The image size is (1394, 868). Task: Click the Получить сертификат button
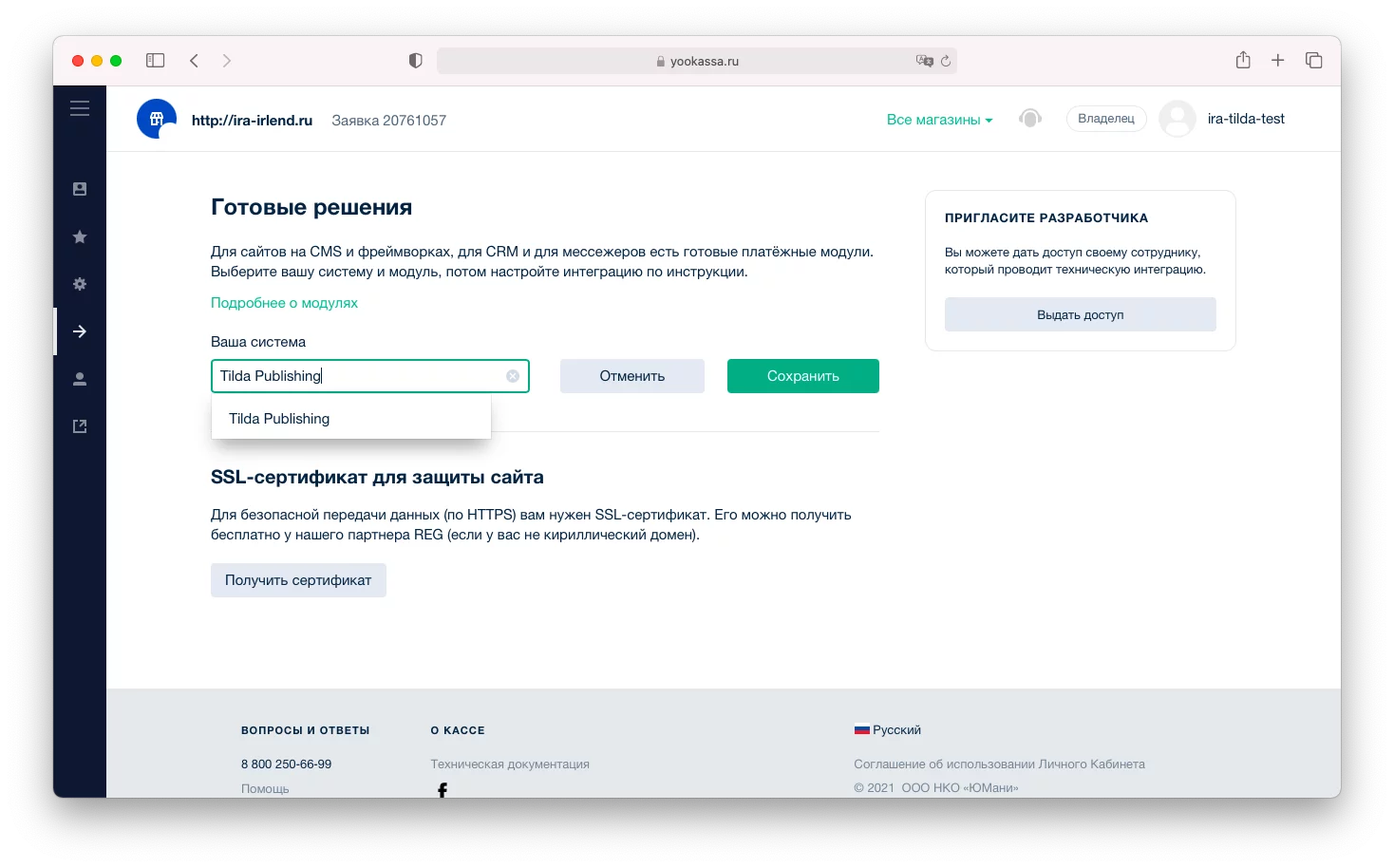[298, 580]
